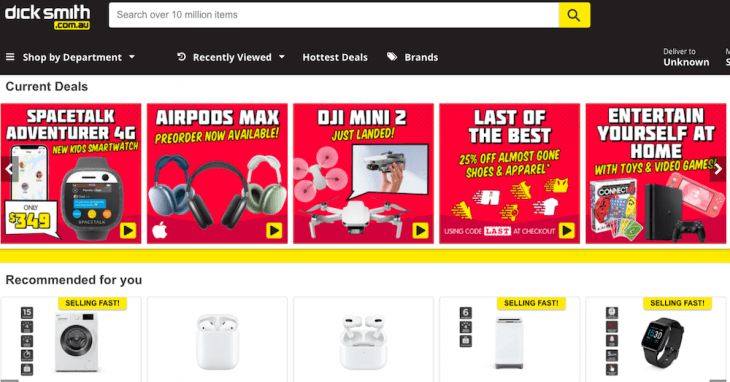Click the play arrow on the Spacetalk Adventurer banner
Screen dimensions: 730x382
128,230
